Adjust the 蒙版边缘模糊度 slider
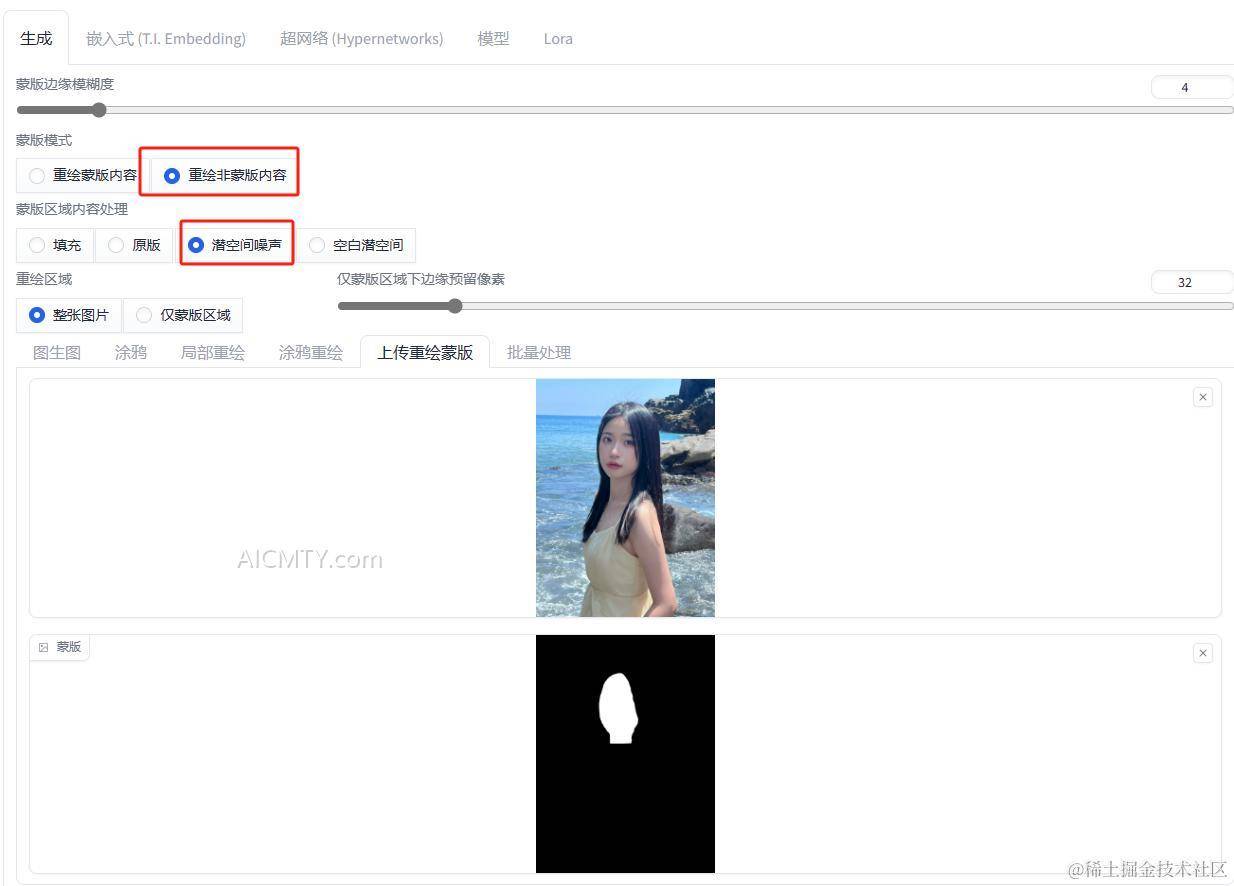 tap(99, 110)
